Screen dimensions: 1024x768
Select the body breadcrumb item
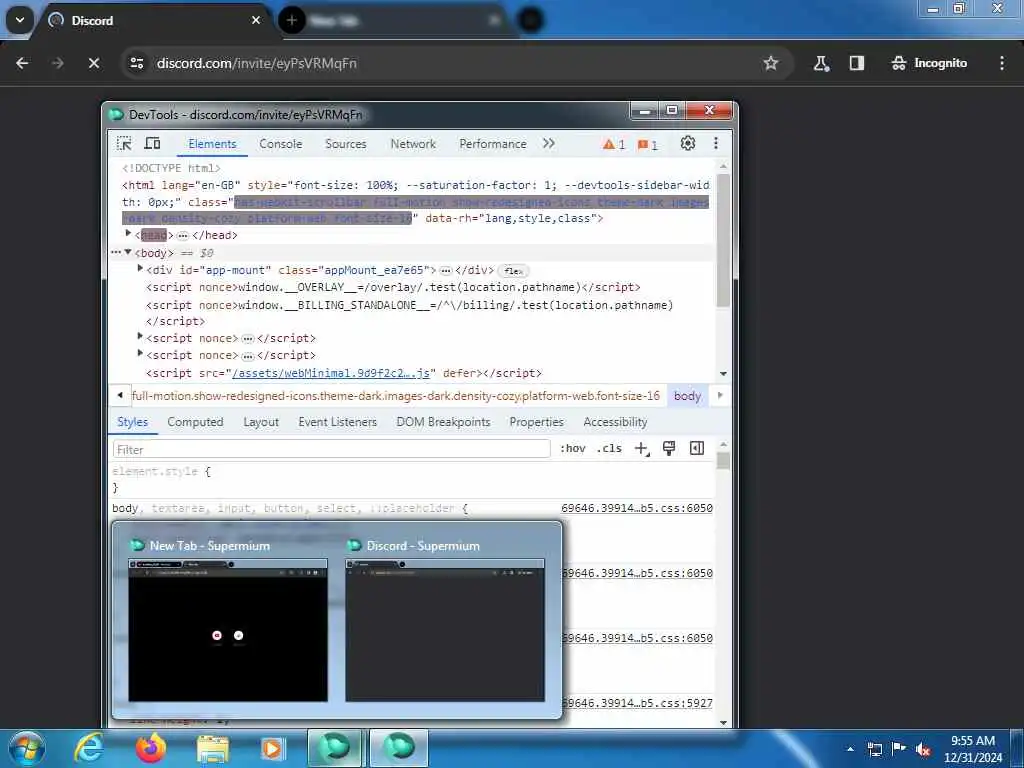[687, 396]
